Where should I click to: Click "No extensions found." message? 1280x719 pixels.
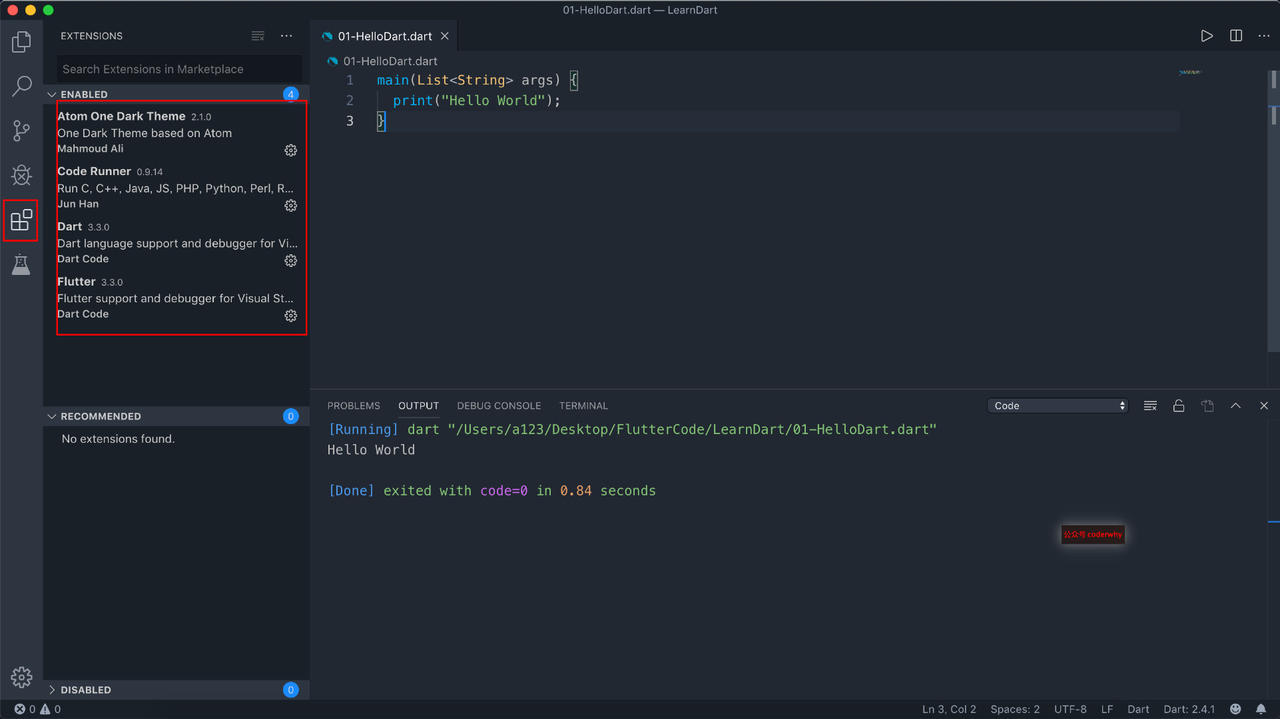click(x=118, y=439)
